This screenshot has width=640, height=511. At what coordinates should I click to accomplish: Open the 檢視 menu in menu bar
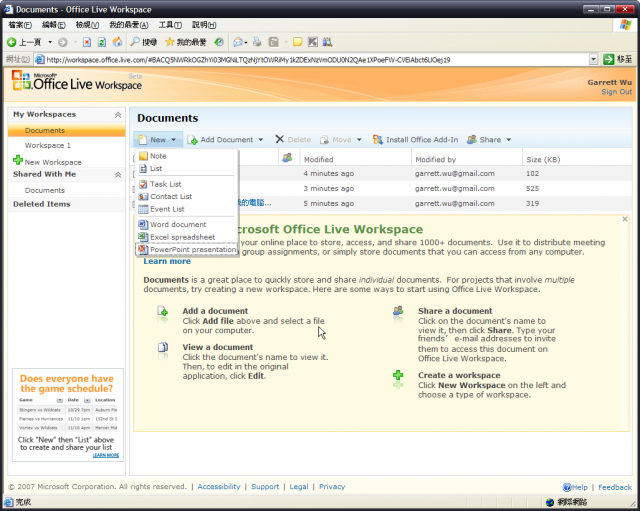click(x=87, y=25)
